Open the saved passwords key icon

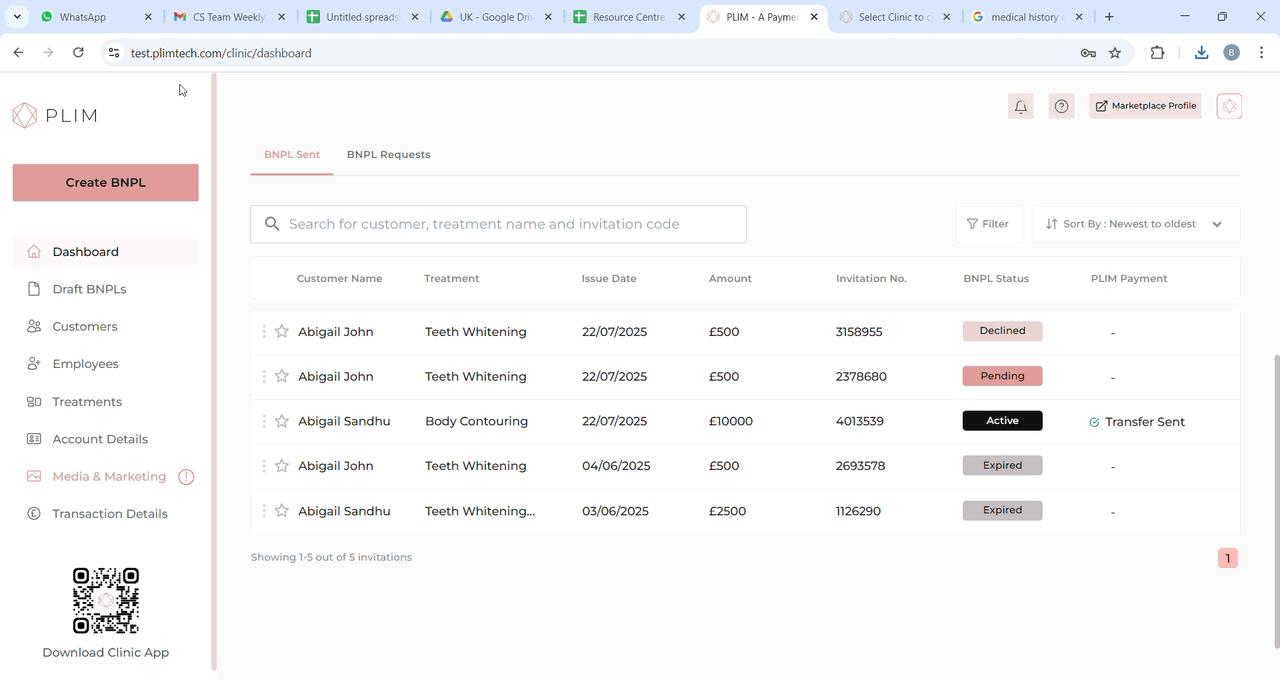tap(1088, 53)
